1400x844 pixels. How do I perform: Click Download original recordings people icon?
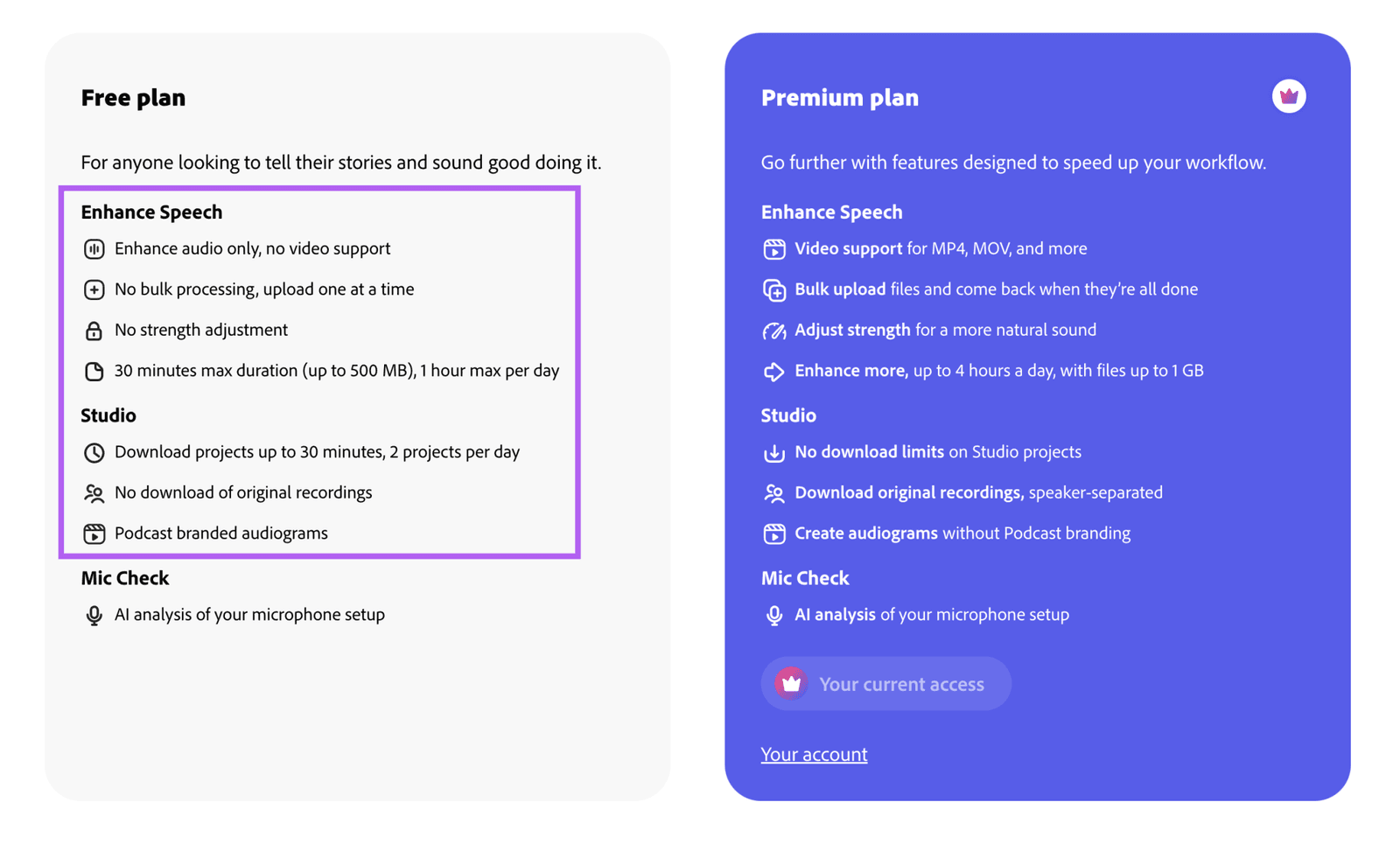[773, 493]
